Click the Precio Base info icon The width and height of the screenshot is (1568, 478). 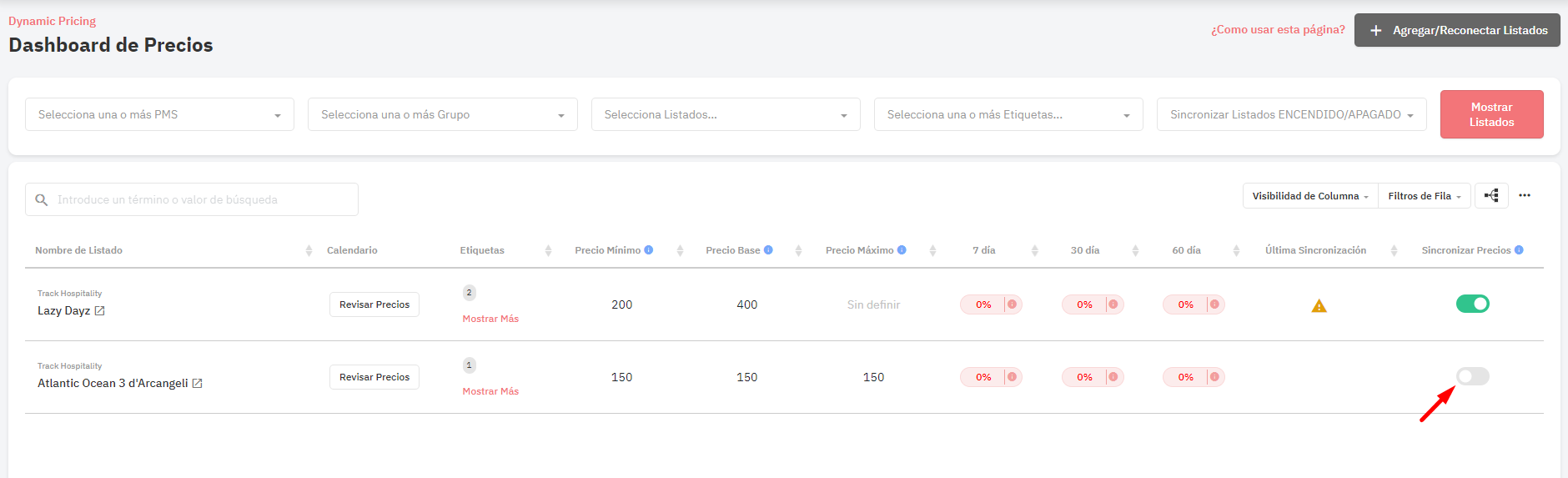coord(768,250)
